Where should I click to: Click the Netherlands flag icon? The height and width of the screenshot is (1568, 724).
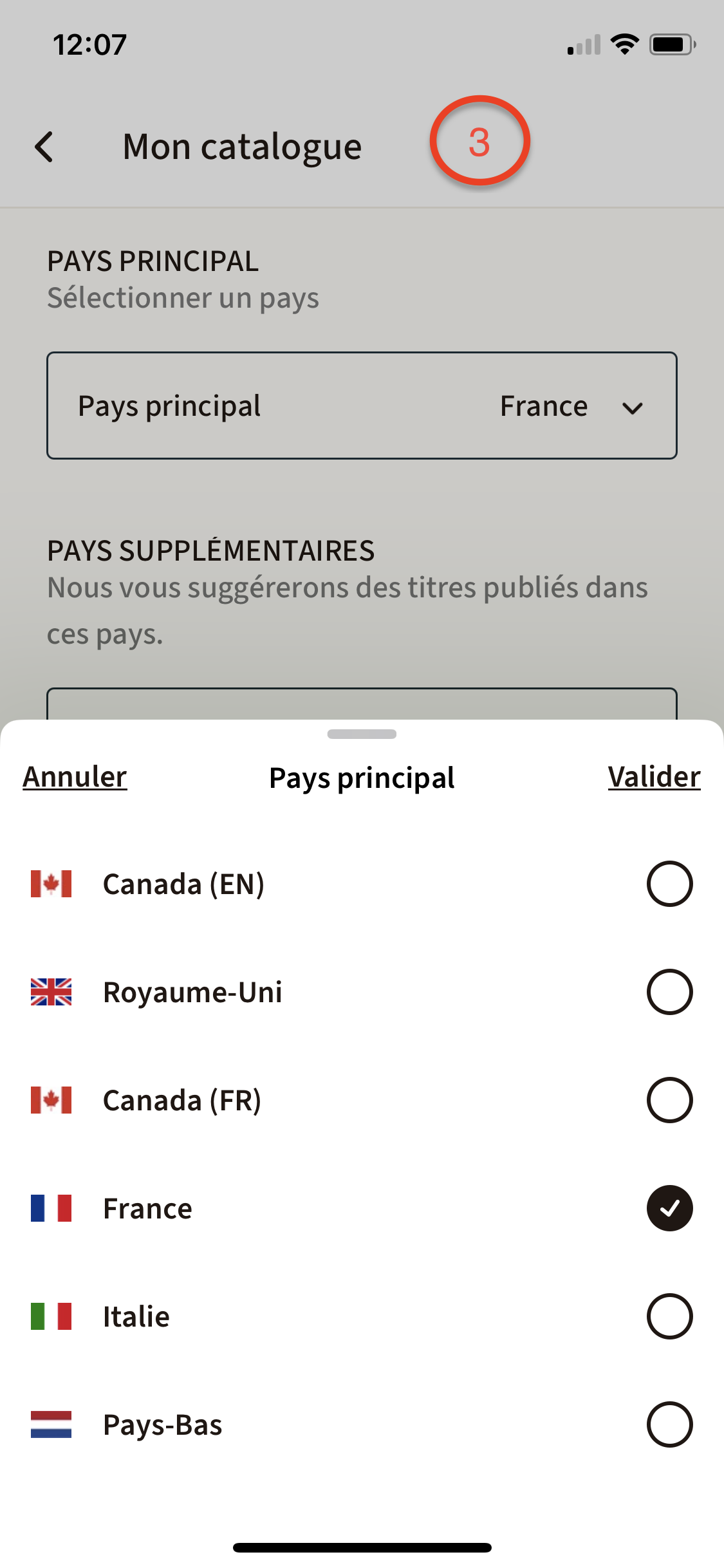pyautogui.click(x=51, y=1424)
